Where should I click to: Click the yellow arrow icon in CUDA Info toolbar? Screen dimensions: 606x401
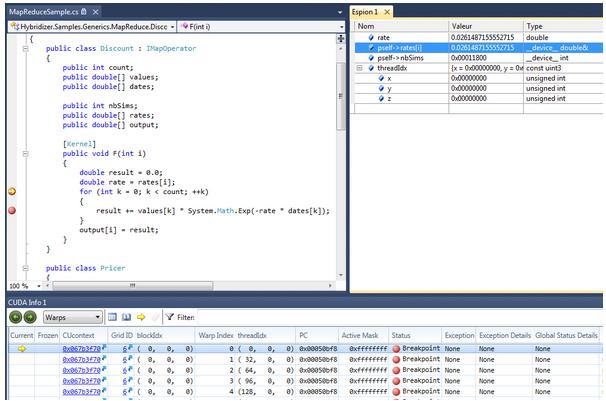pos(141,317)
